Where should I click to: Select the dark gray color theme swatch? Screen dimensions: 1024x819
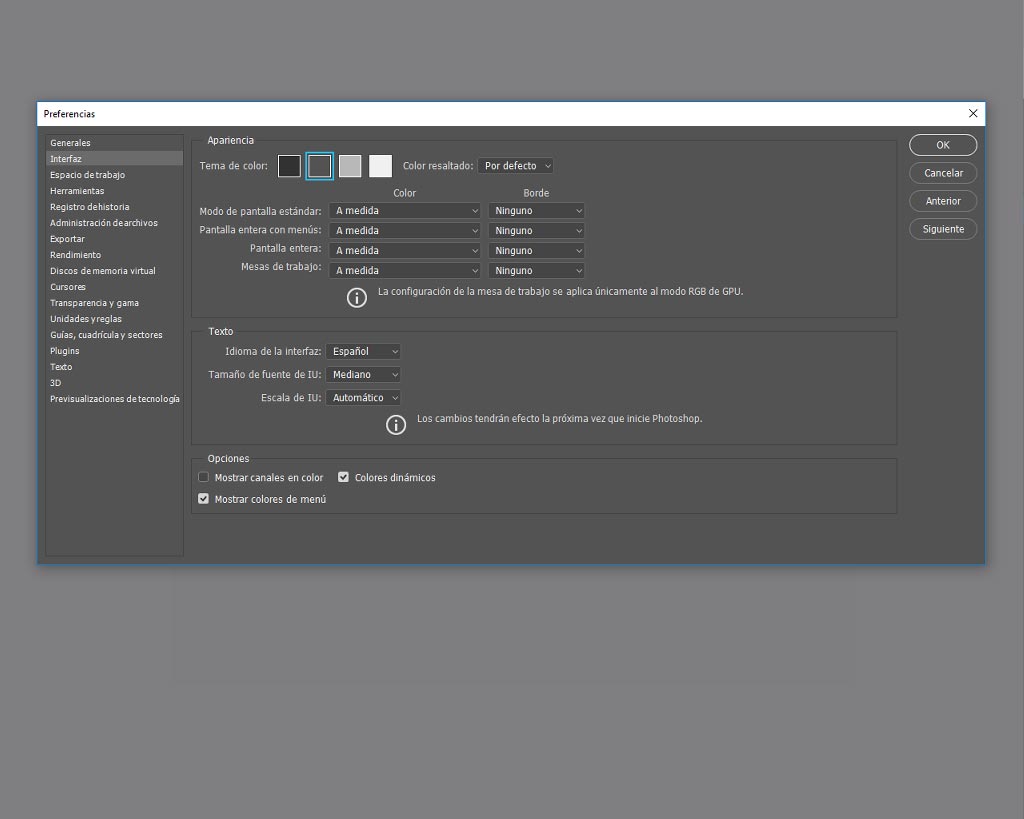click(x=319, y=166)
